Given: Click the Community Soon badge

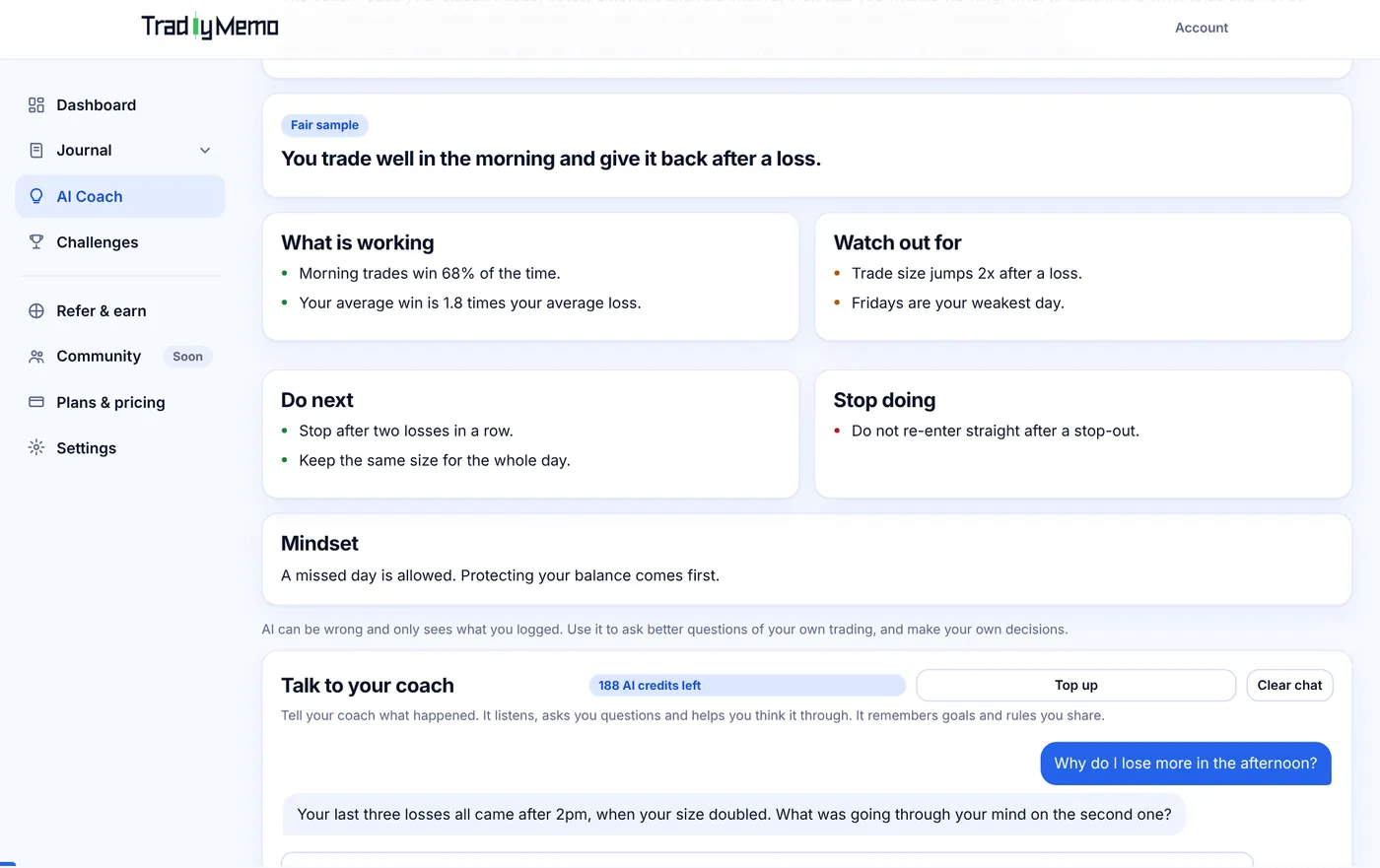Looking at the screenshot, I should 187,357.
